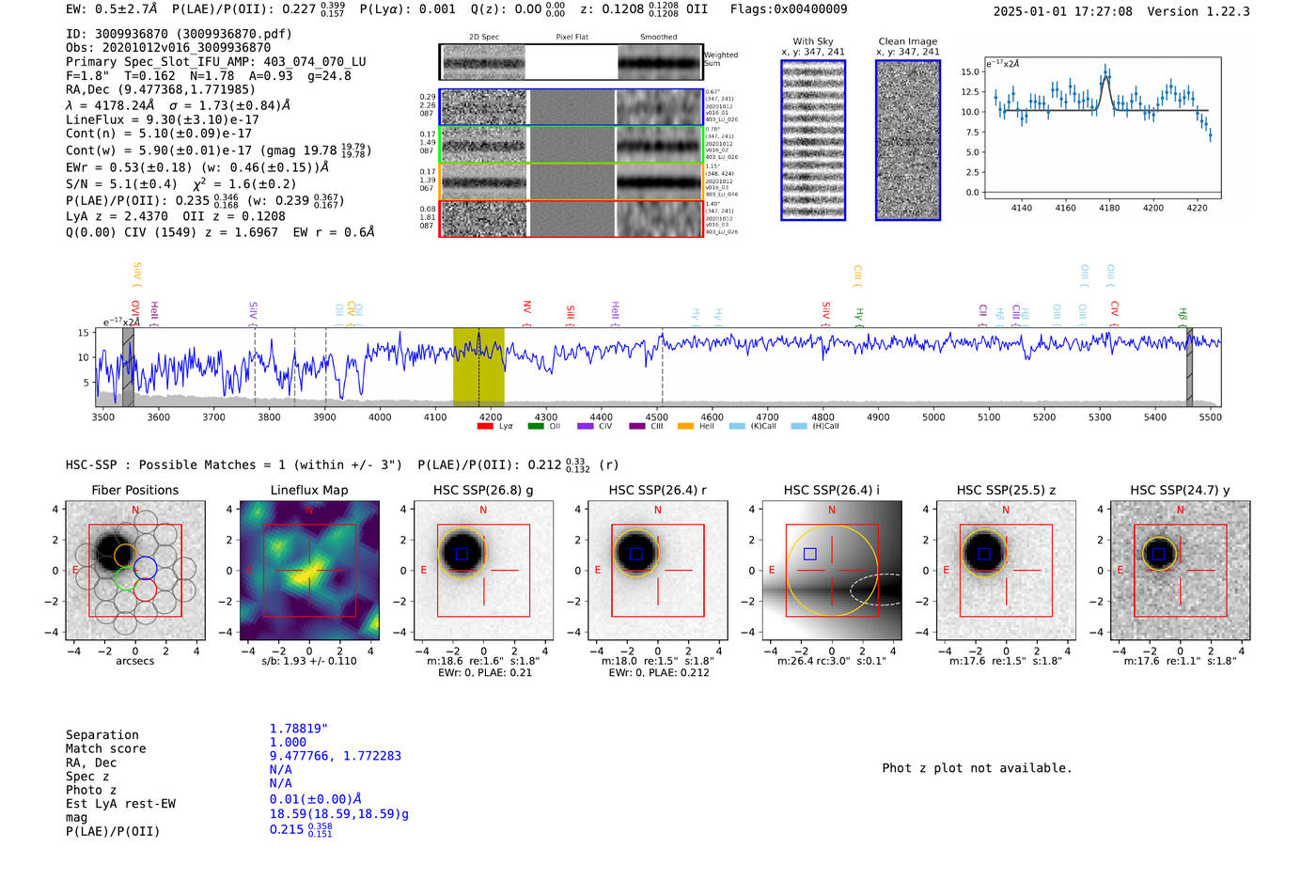This screenshot has width=1316, height=896.
Task: Click the blue square marker in y-band image
Action: coord(1159,554)
